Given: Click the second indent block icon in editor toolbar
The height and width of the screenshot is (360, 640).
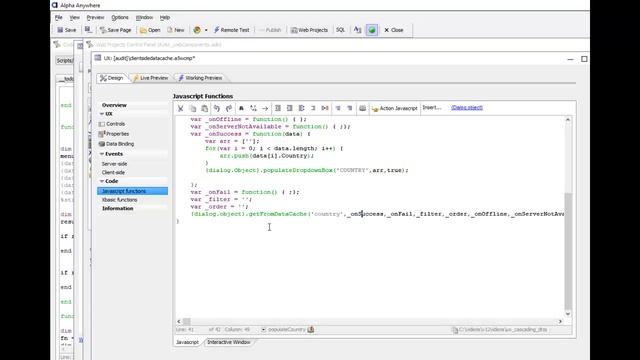Looking at the screenshot, I should [x=289, y=108].
